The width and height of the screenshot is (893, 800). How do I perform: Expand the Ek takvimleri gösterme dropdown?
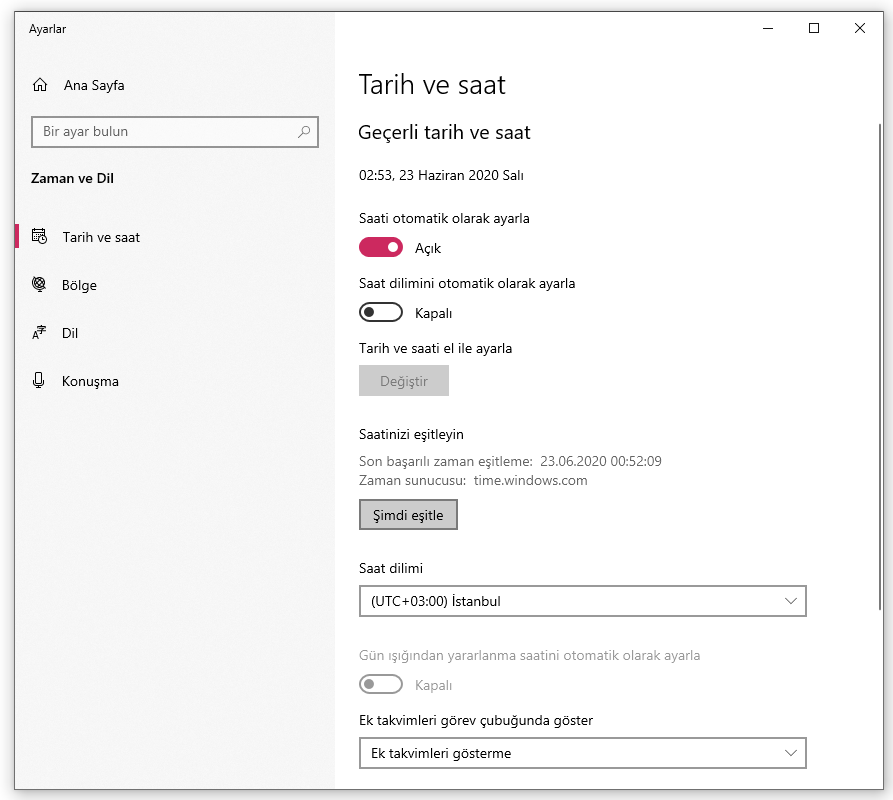tap(582, 753)
